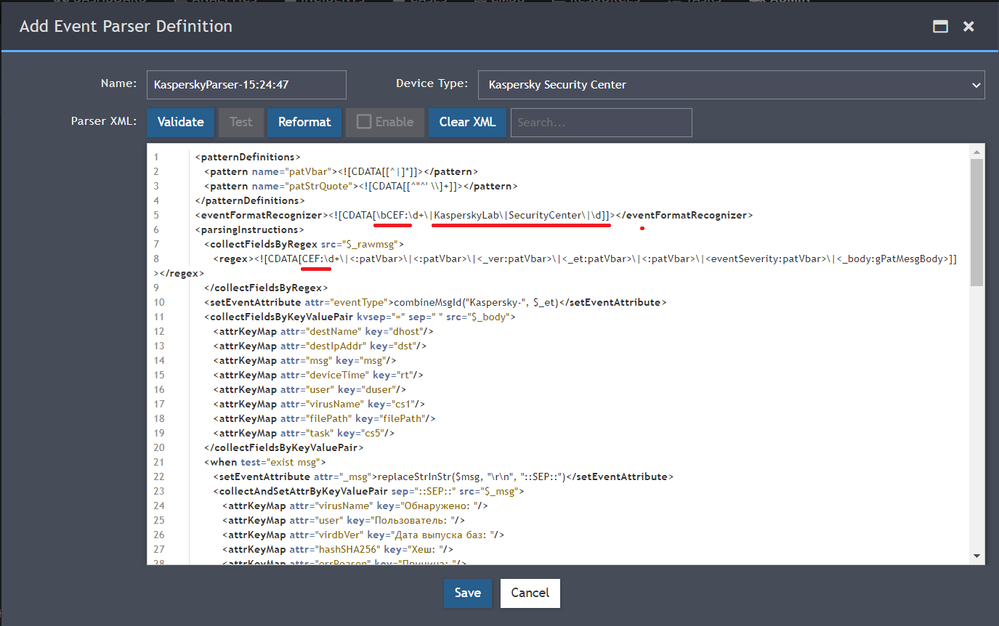The image size is (999, 626).
Task: Click the when test exist msg line
Action: coord(265,462)
